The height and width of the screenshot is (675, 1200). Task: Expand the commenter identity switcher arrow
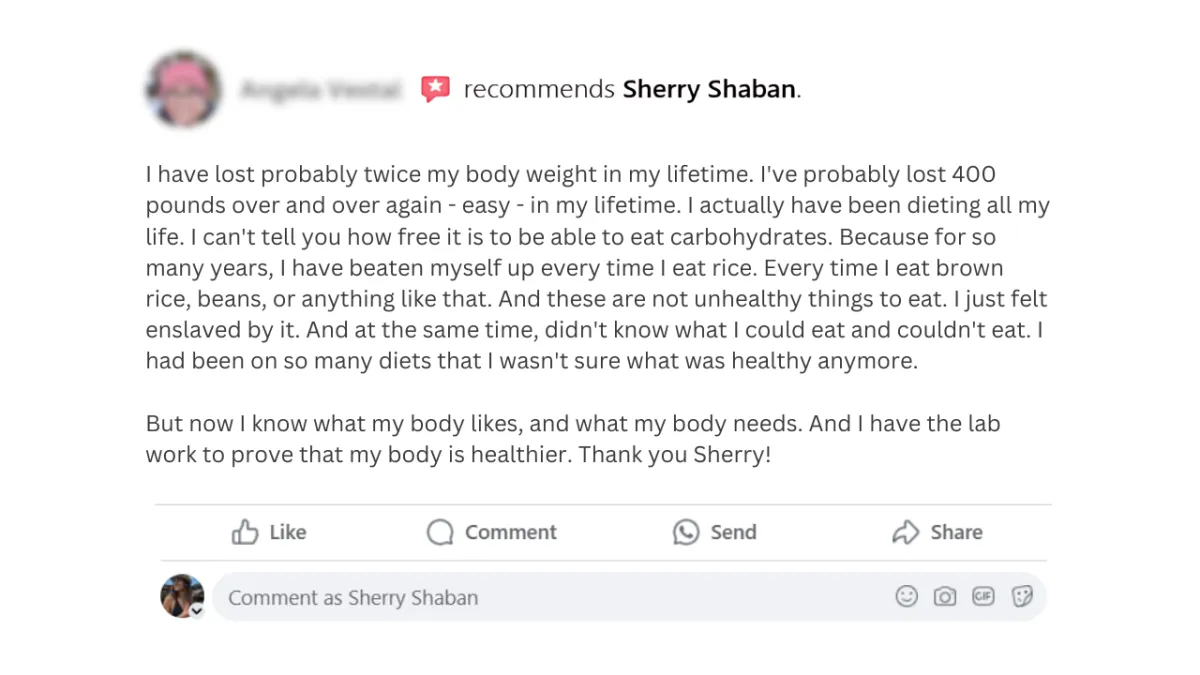pos(198,611)
